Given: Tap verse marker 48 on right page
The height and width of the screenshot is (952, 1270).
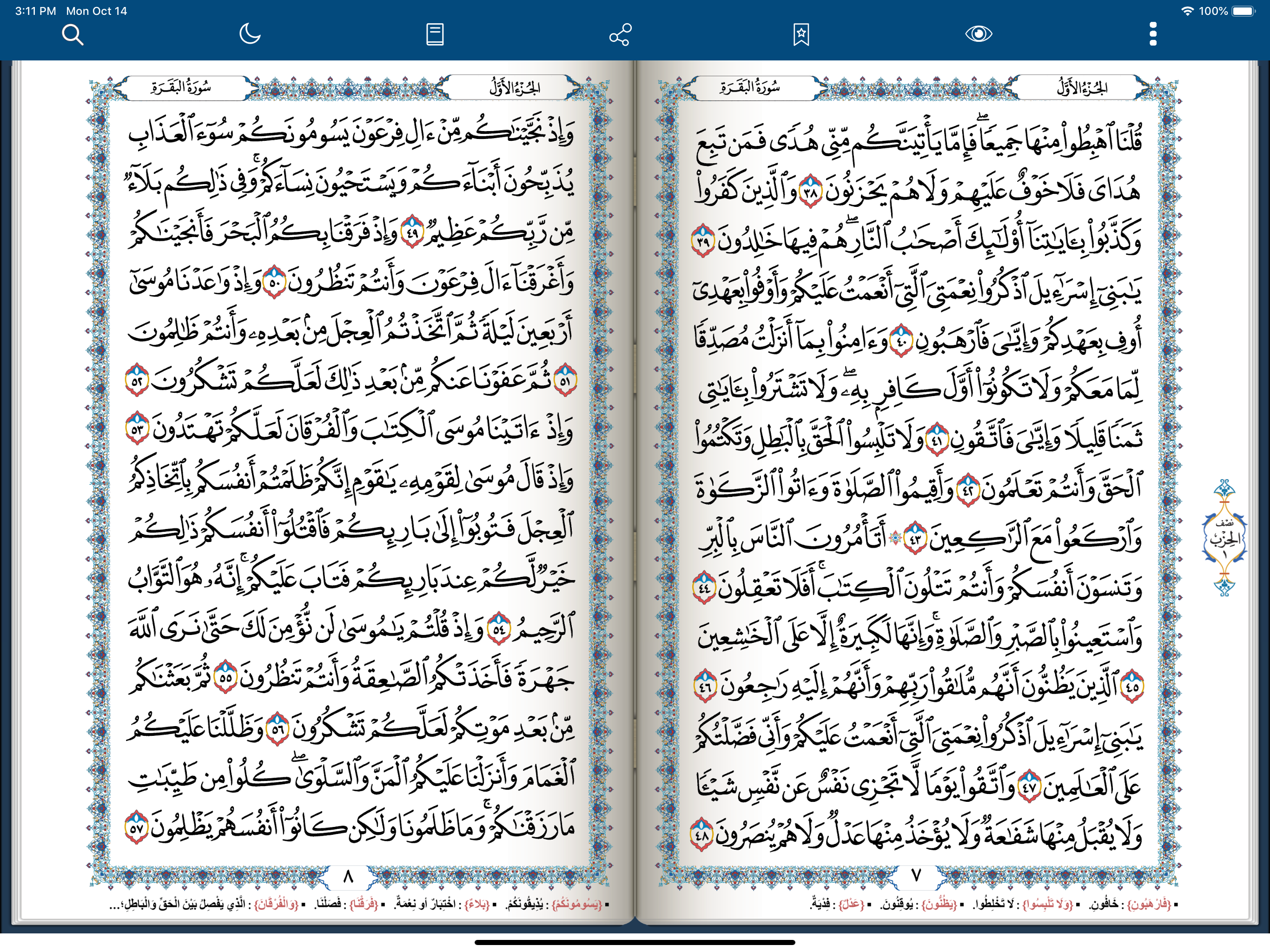Looking at the screenshot, I should pos(701,835).
